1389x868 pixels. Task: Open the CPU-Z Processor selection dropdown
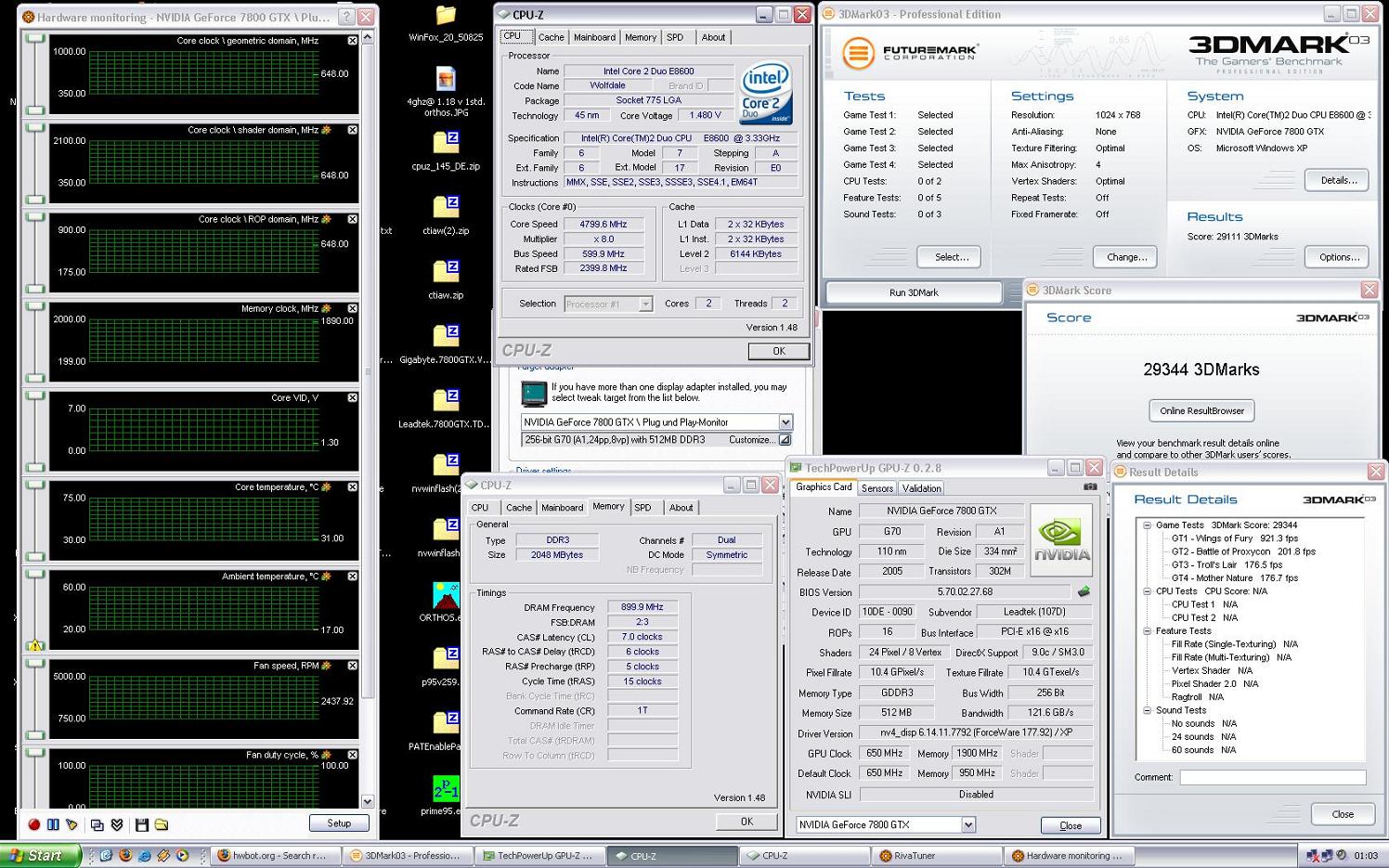click(645, 304)
